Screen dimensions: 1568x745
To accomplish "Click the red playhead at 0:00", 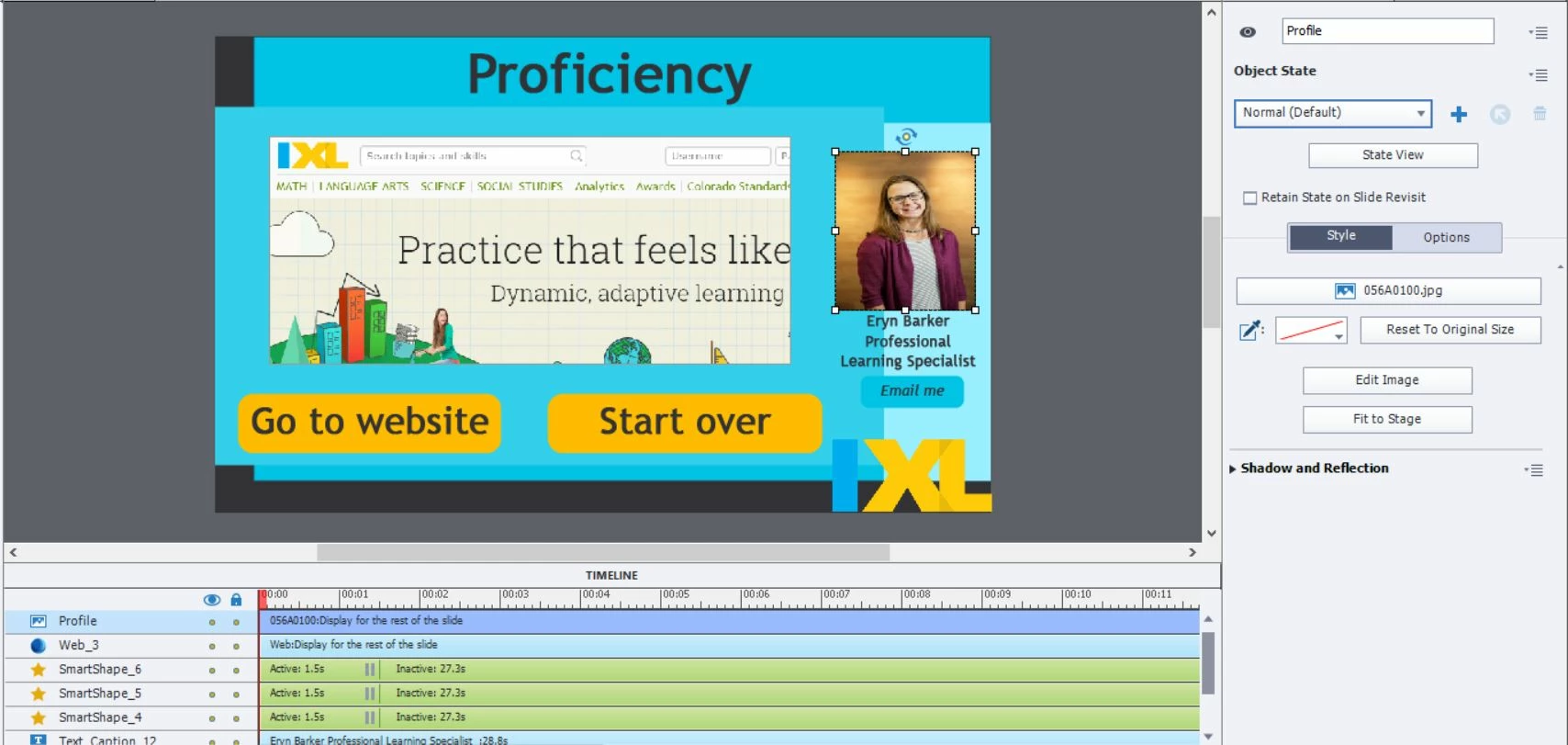I will point(263,599).
